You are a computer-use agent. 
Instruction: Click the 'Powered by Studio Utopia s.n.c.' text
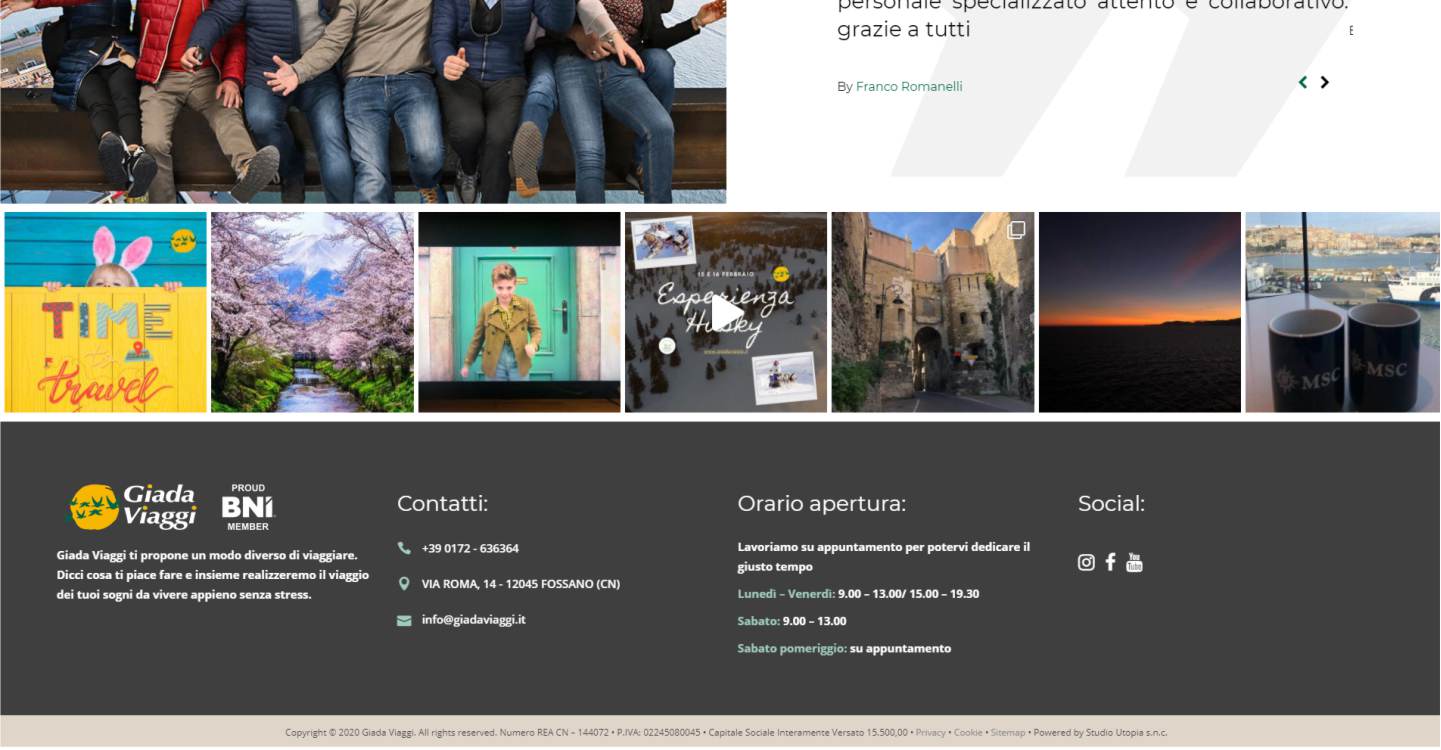tap(1100, 733)
